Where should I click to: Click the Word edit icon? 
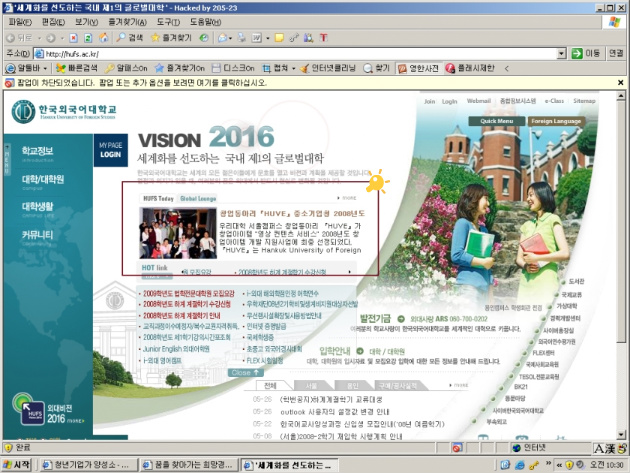click(x=257, y=38)
